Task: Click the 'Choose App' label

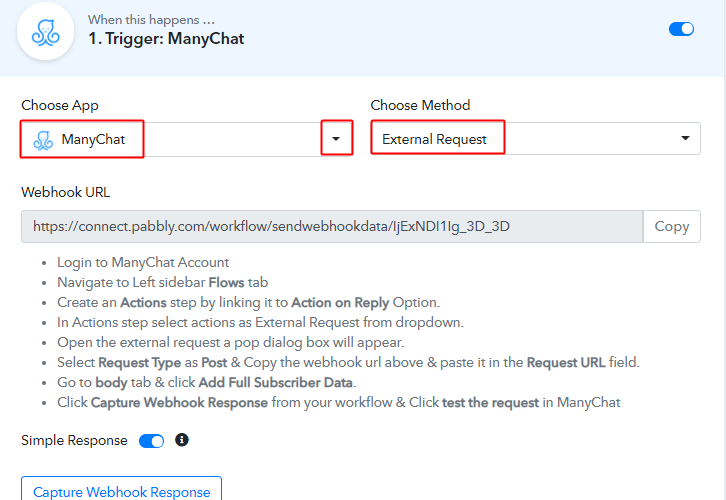Action: pyautogui.click(x=60, y=105)
